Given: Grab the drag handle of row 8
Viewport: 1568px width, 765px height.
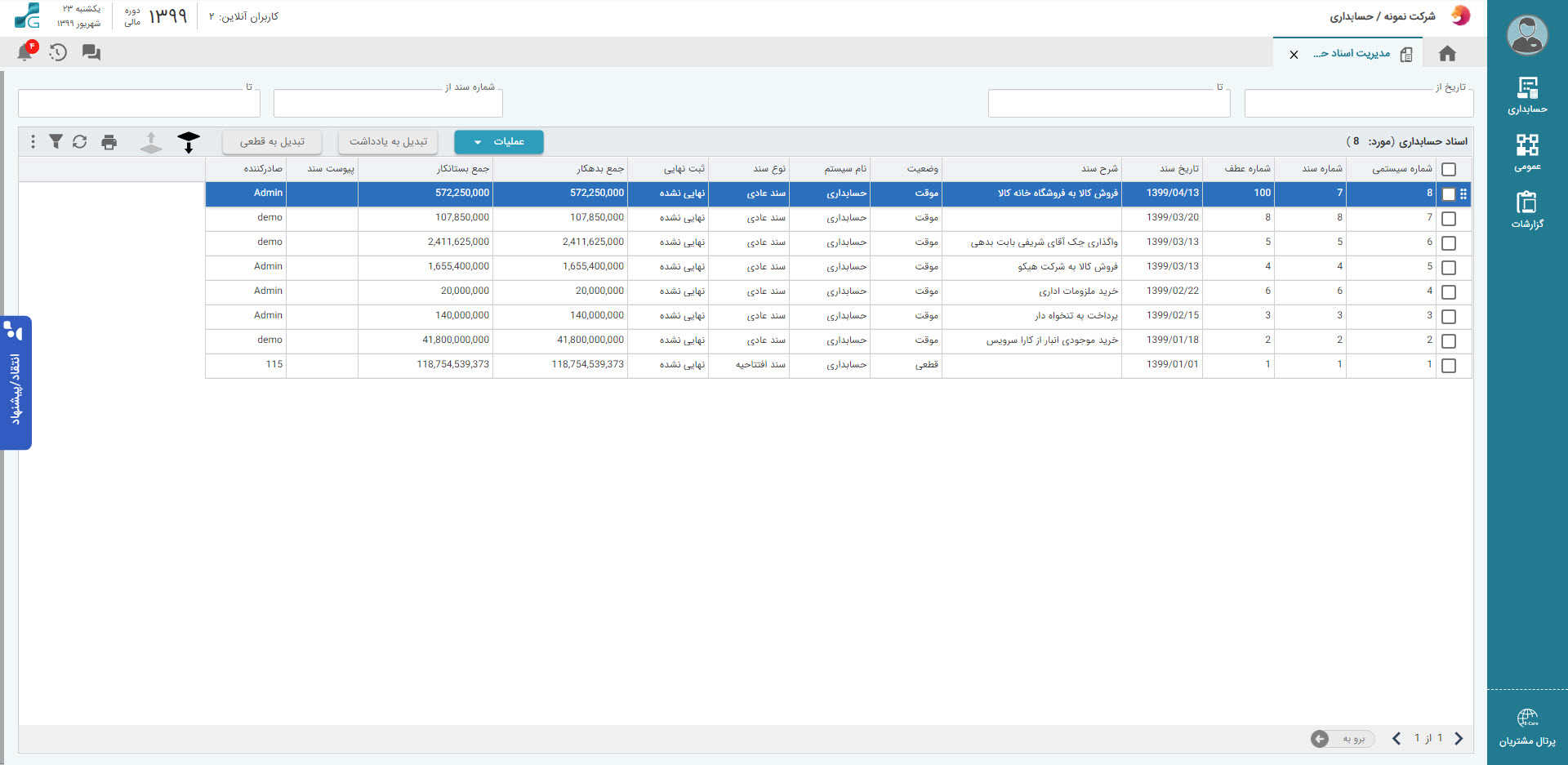Looking at the screenshot, I should [x=1463, y=193].
